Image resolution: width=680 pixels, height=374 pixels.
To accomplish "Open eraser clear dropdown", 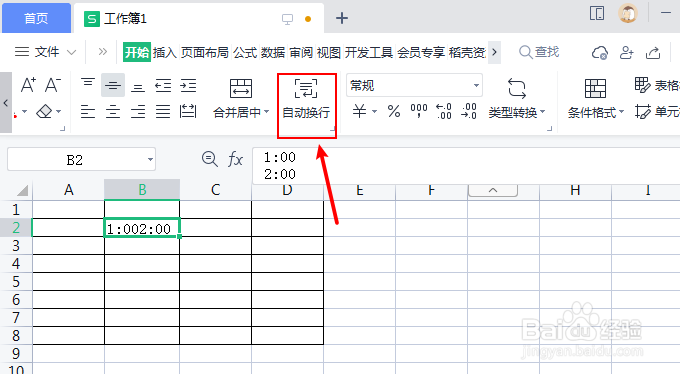I will click(59, 112).
